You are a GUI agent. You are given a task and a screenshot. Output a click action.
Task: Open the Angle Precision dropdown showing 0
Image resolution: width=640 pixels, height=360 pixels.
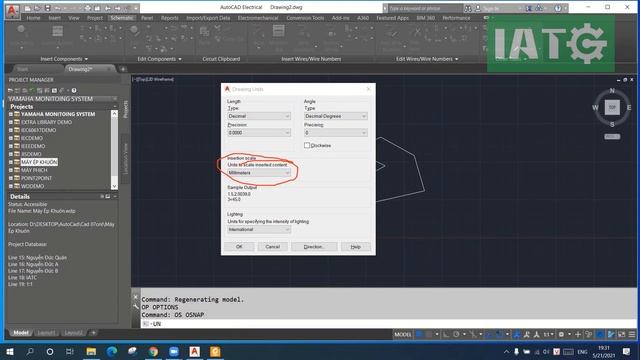(x=336, y=133)
